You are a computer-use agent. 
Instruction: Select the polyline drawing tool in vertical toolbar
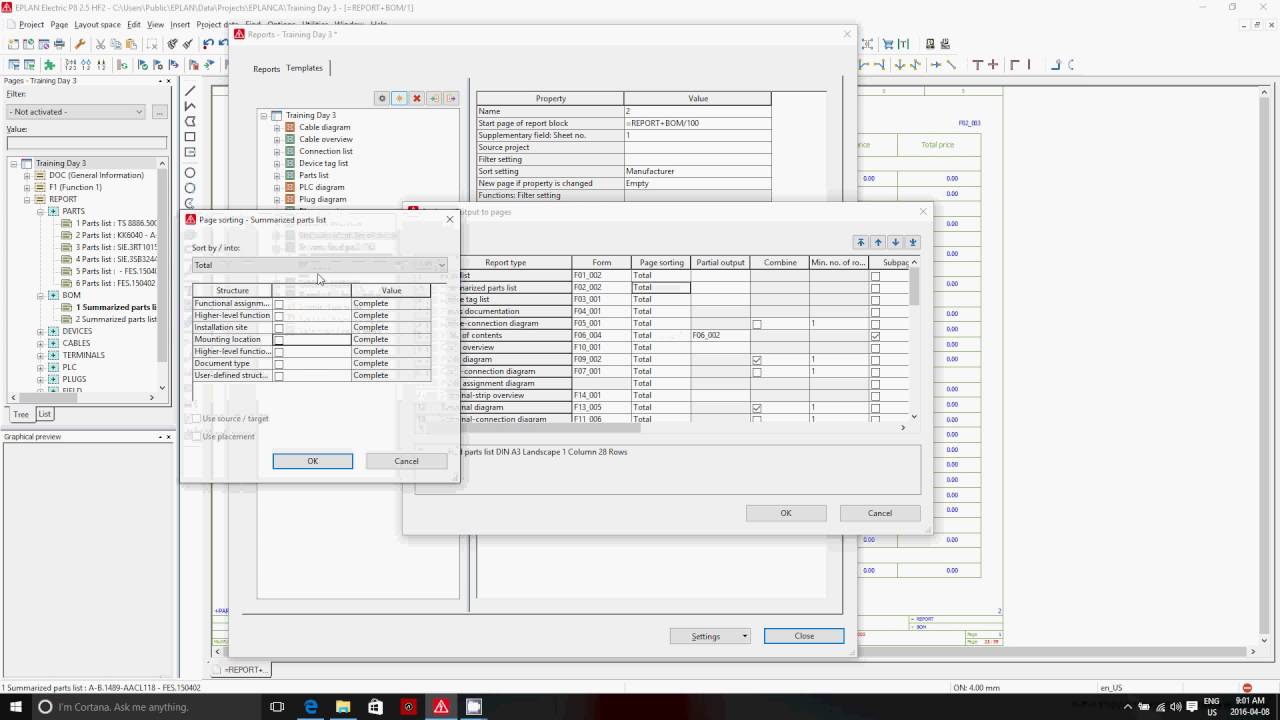pyautogui.click(x=190, y=106)
